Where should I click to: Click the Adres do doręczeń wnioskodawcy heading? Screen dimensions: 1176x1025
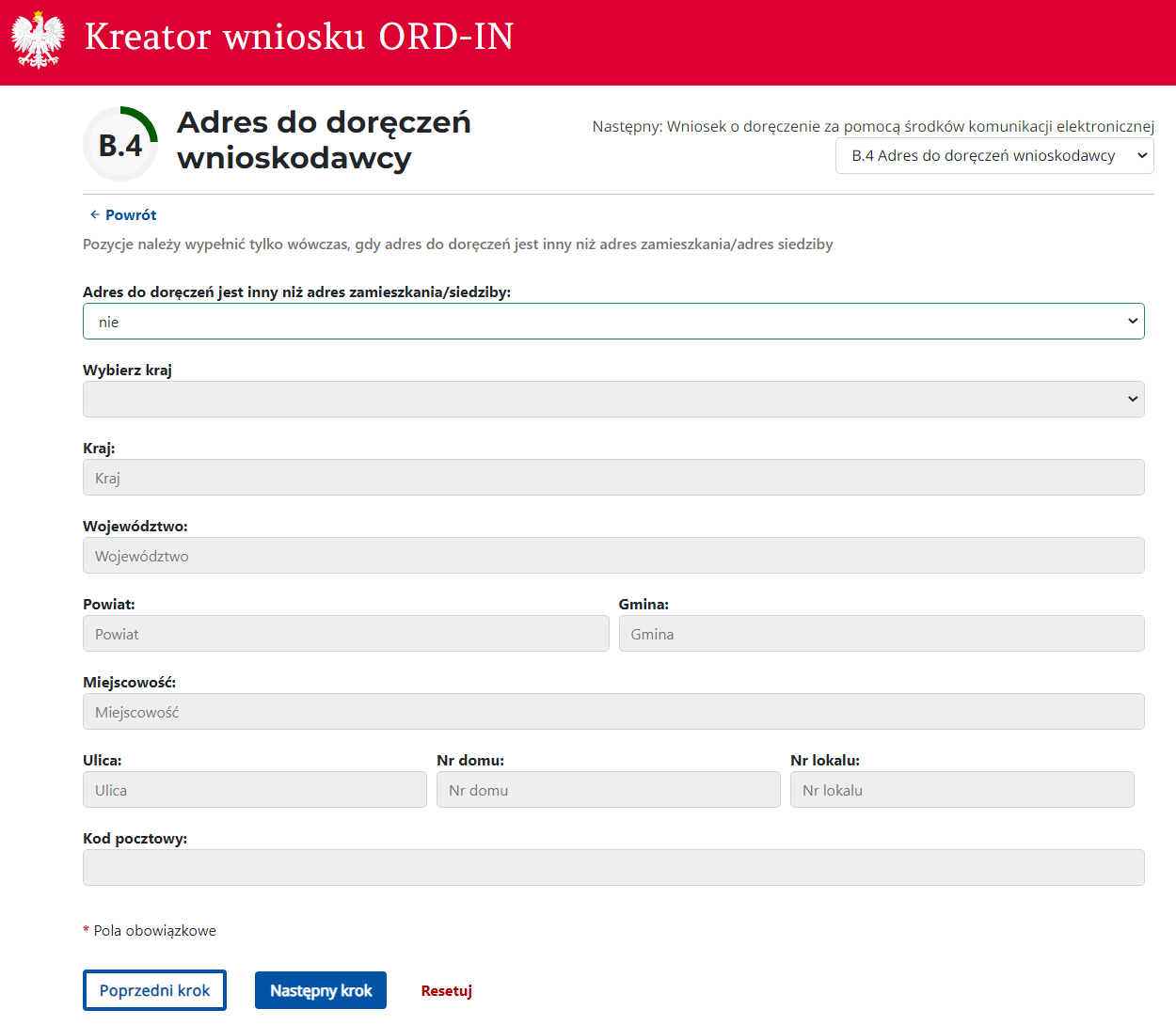[x=323, y=140]
